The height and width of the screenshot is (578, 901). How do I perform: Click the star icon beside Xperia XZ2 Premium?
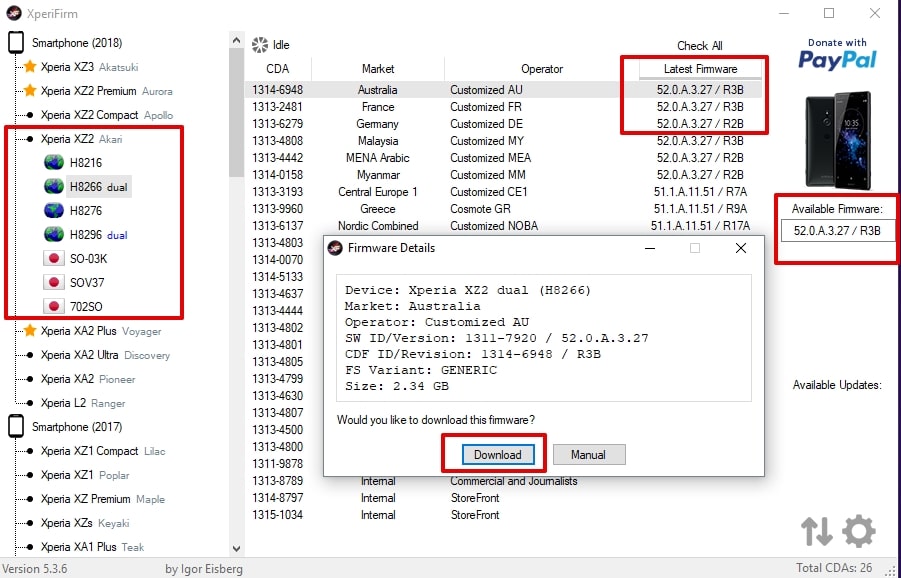(x=30, y=91)
